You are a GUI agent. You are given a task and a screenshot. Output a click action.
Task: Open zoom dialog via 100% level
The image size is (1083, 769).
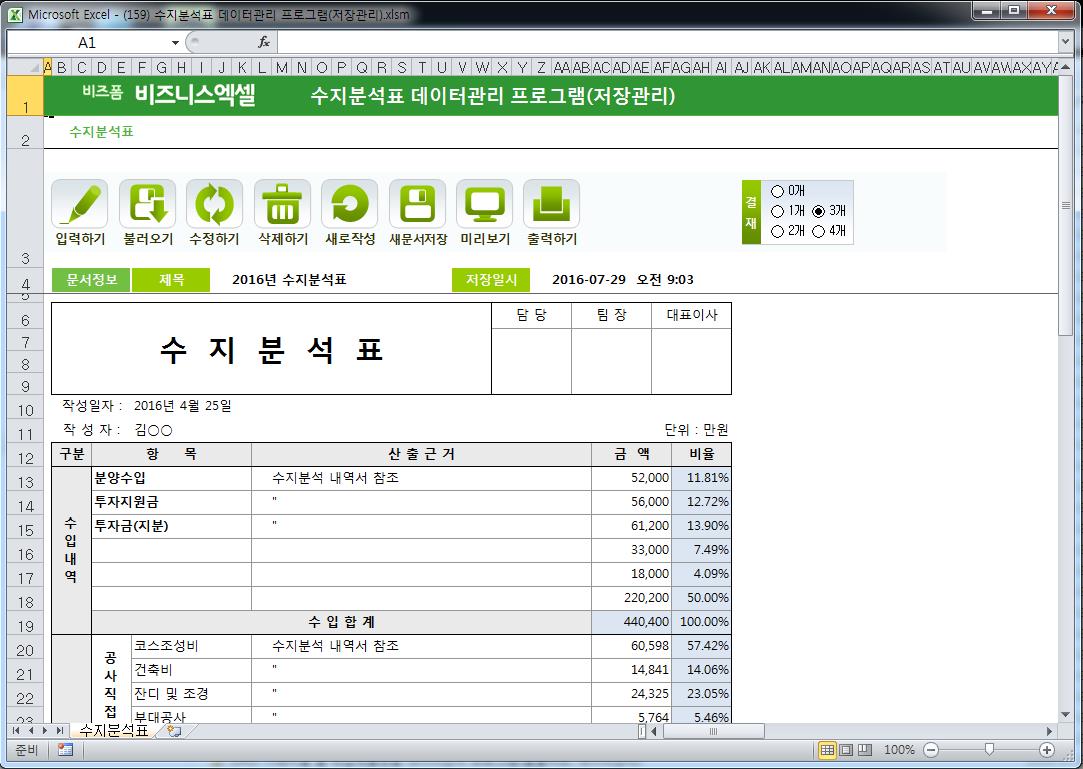coord(899,750)
